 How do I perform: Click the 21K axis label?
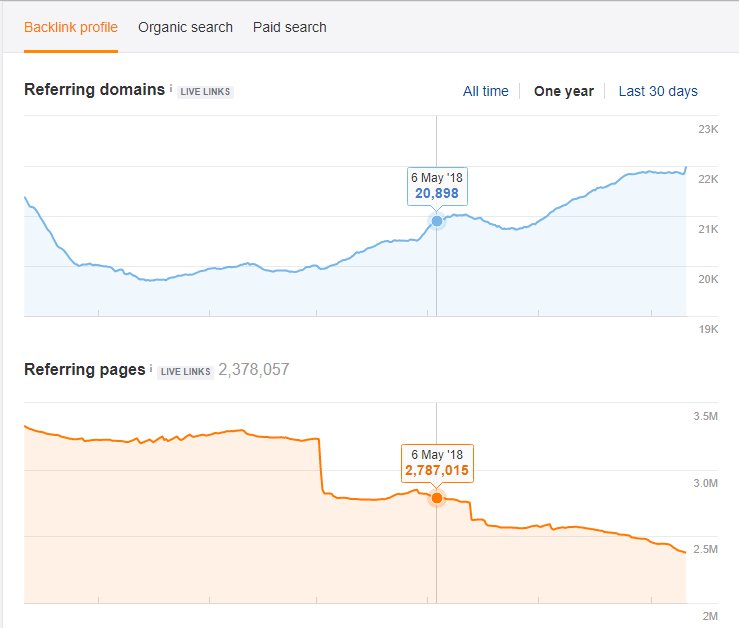tap(708, 229)
